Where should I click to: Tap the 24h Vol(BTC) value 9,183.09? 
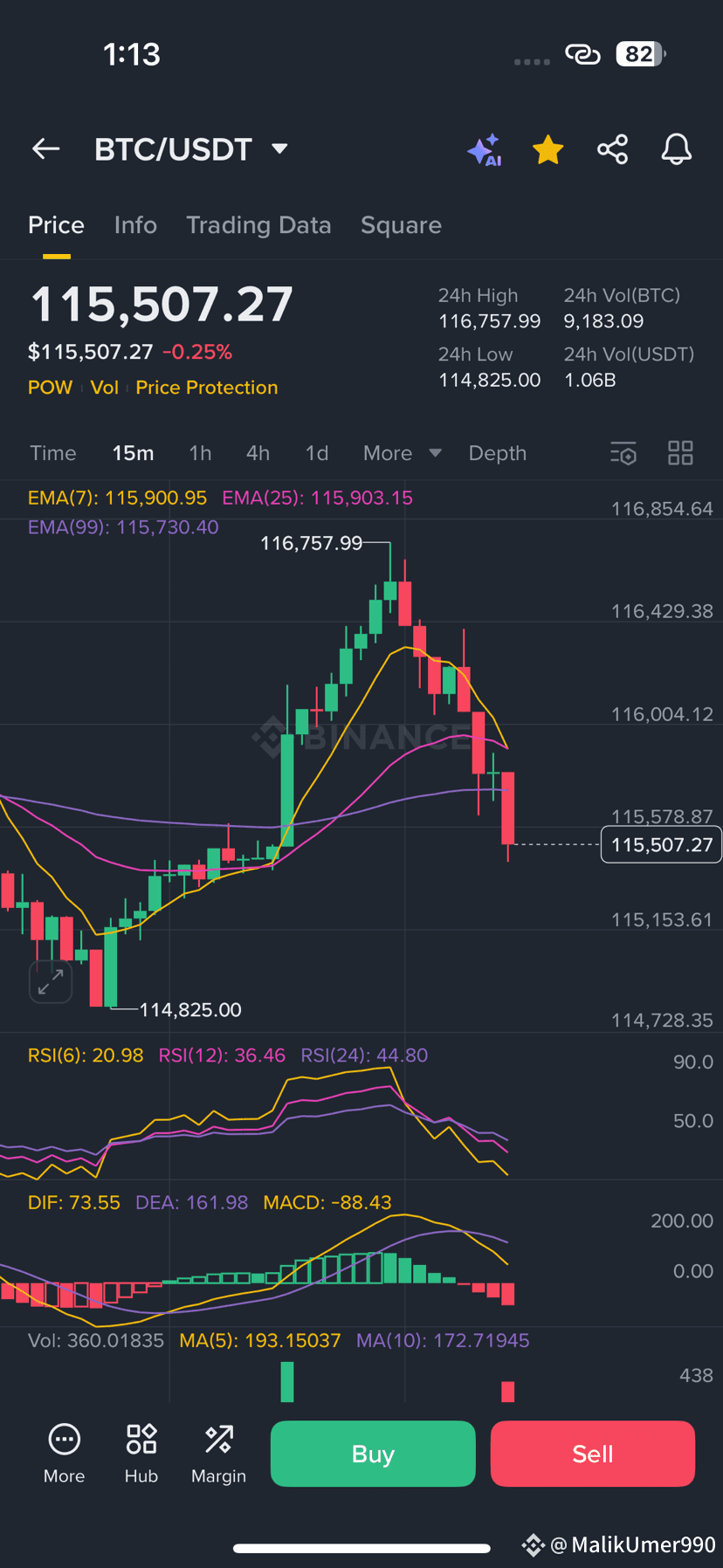[604, 321]
